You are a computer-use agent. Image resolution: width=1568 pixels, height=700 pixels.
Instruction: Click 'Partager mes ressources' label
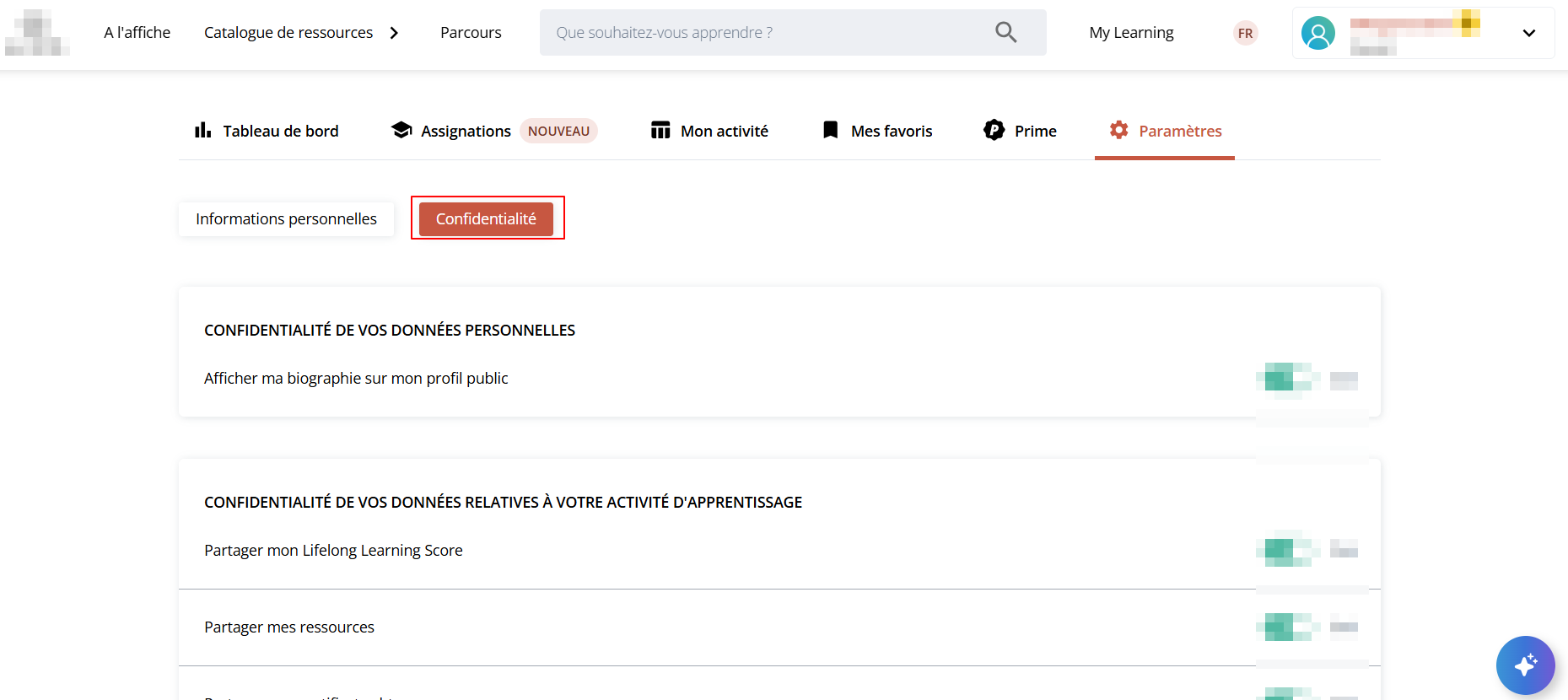(x=289, y=627)
